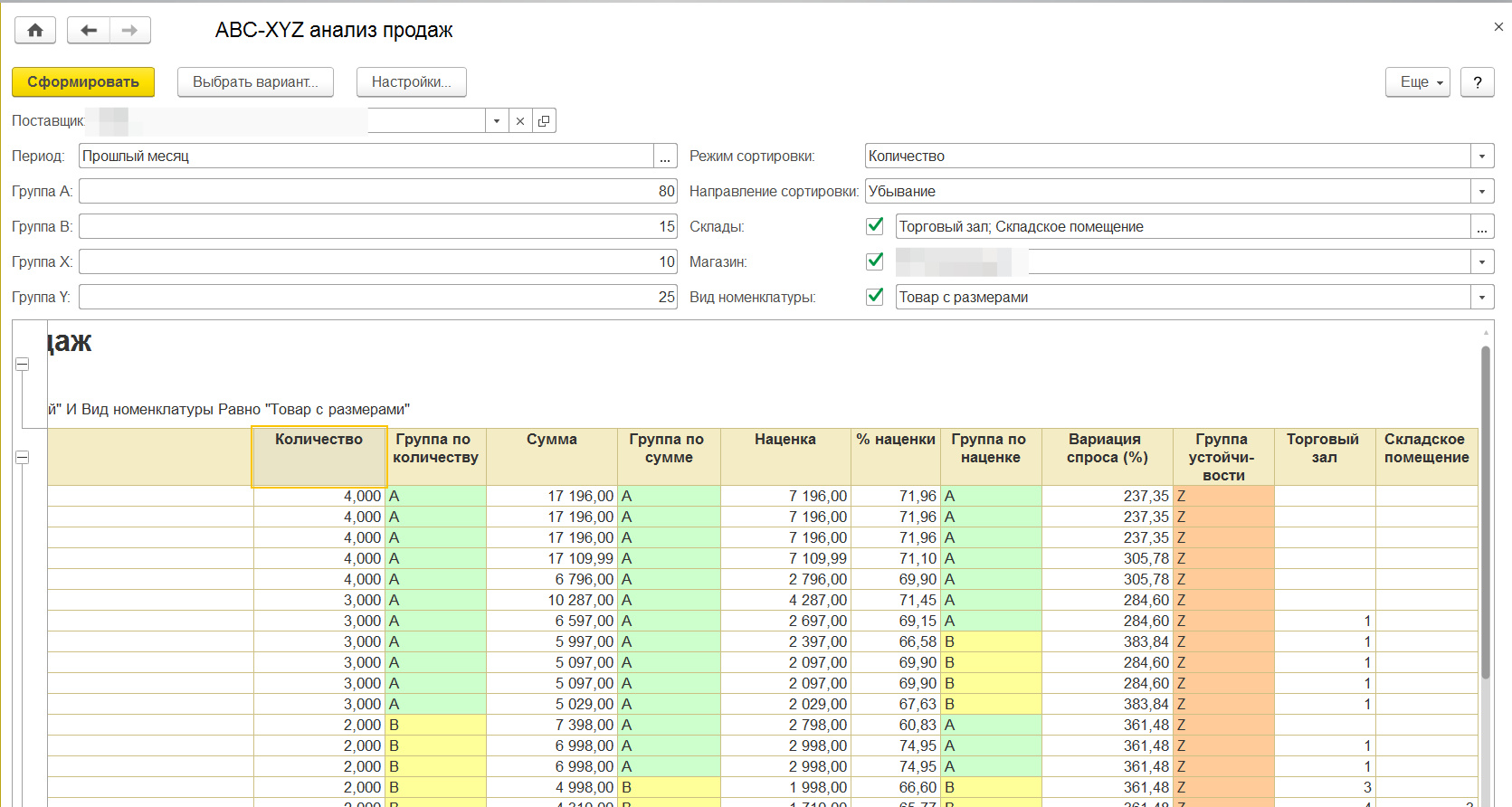1512x807 pixels.
Task: Uncheck the Вид номенклатуры checkbox
Action: pos(875,297)
